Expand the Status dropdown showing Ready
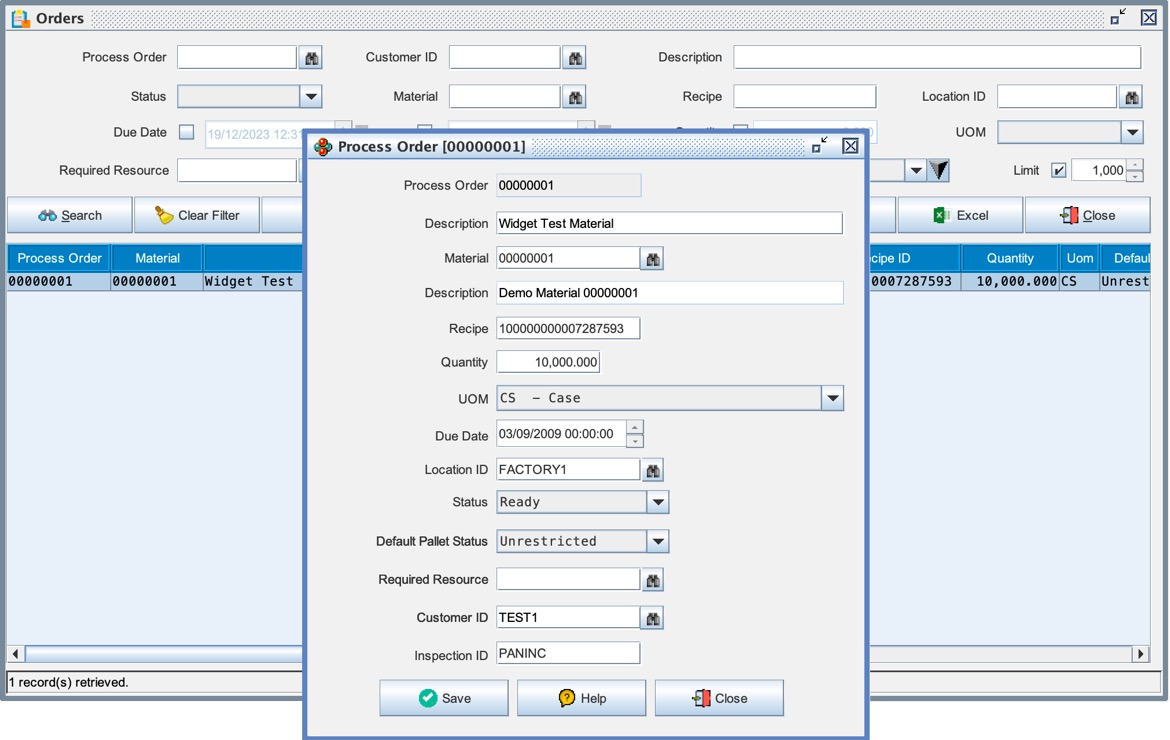 click(x=657, y=502)
